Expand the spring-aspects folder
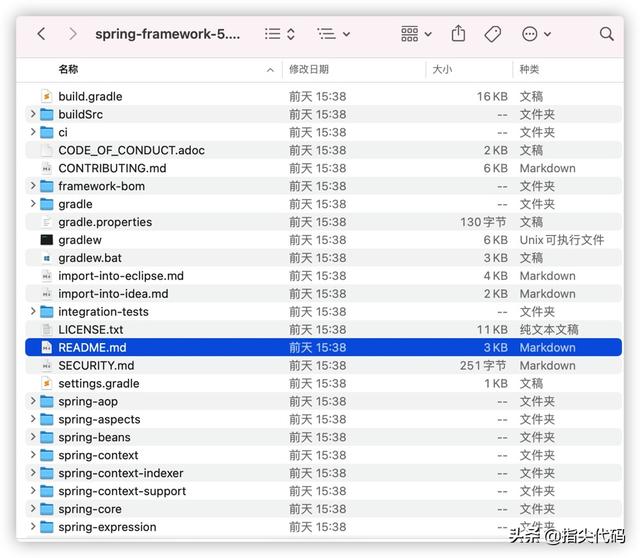640x558 pixels. point(33,419)
